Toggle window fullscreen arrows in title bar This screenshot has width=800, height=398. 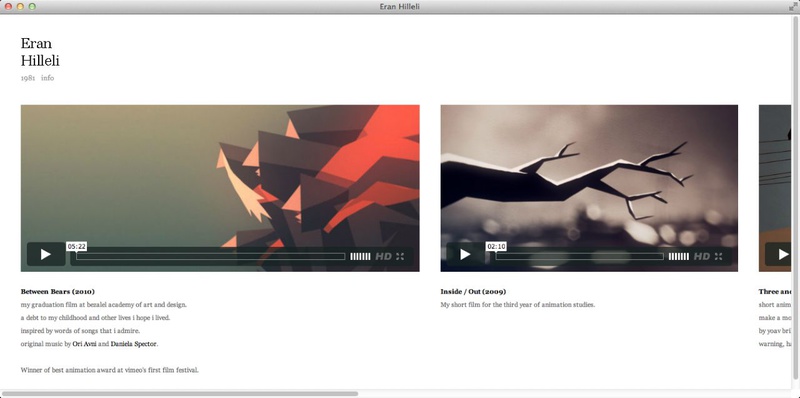click(x=793, y=7)
